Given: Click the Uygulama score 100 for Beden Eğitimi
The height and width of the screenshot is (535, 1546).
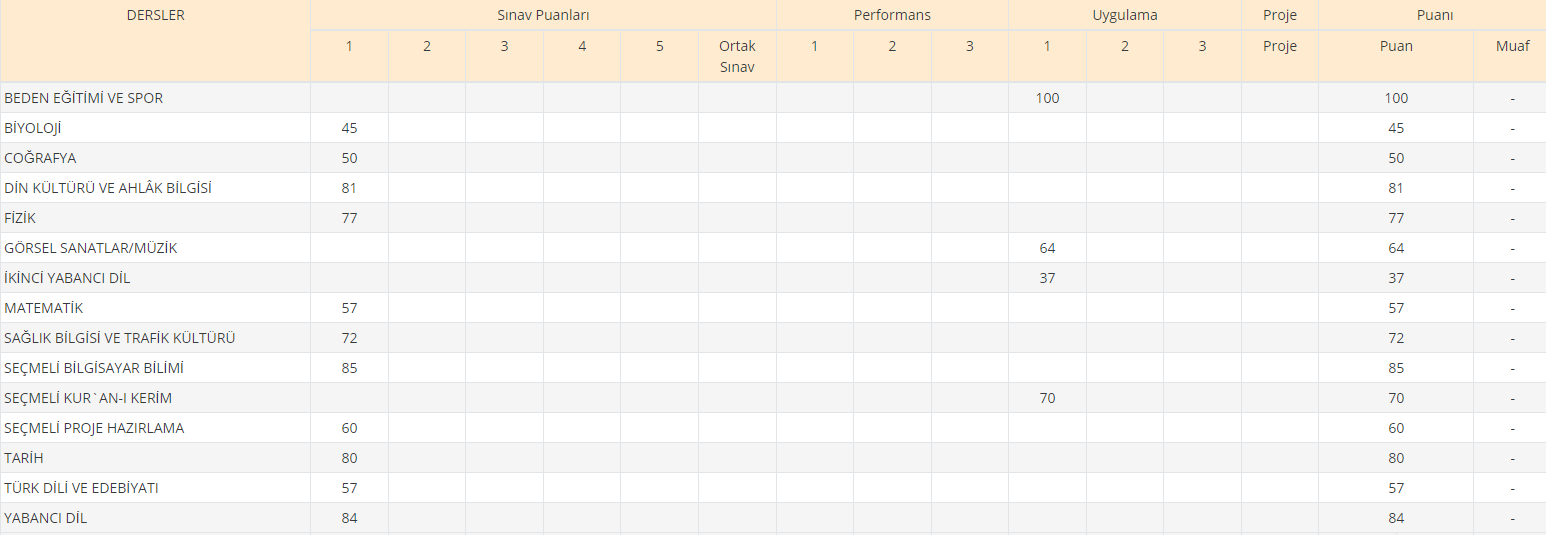Looking at the screenshot, I should (1047, 98).
